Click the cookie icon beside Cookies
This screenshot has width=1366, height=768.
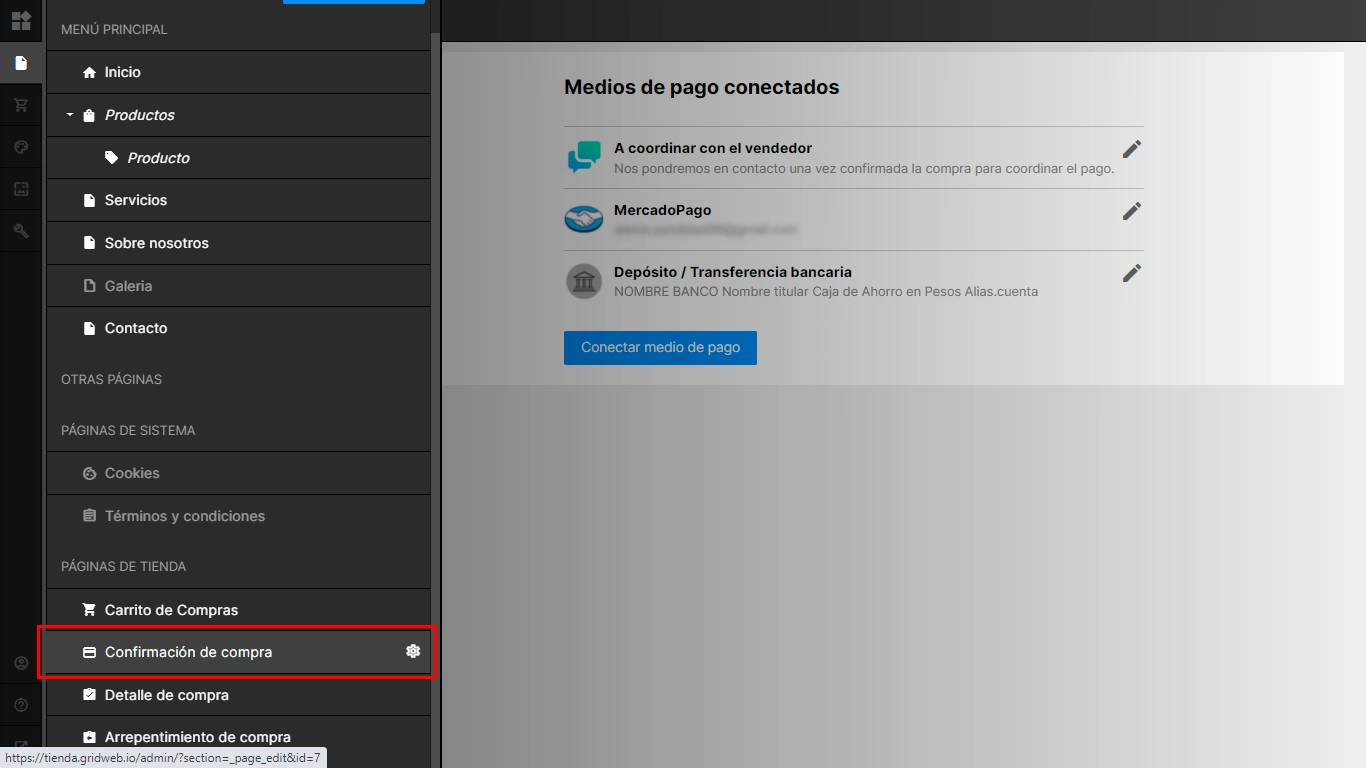coord(89,473)
